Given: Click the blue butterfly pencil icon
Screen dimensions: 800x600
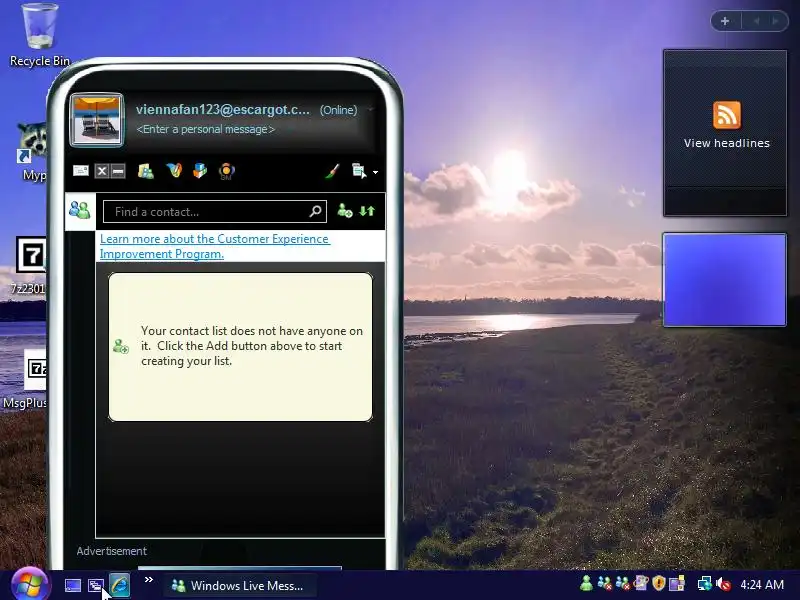Looking at the screenshot, I should (x=174, y=170).
